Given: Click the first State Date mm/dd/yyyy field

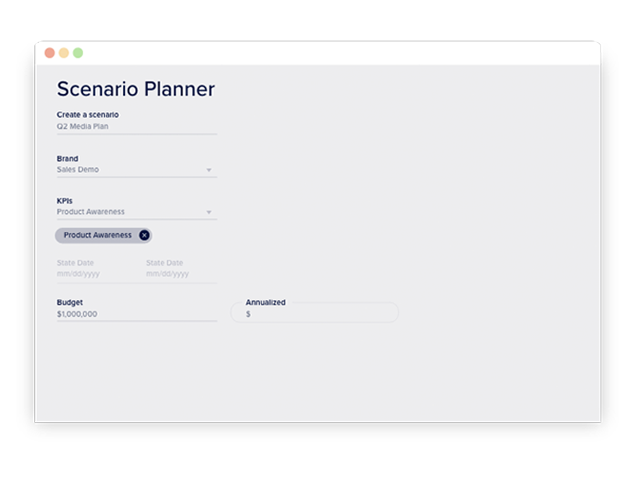Looking at the screenshot, I should pos(79,273).
